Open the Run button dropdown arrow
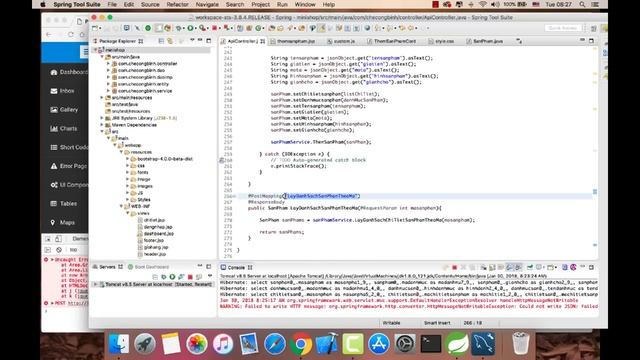Image resolution: width=640 pixels, height=360 pixels. point(196,29)
